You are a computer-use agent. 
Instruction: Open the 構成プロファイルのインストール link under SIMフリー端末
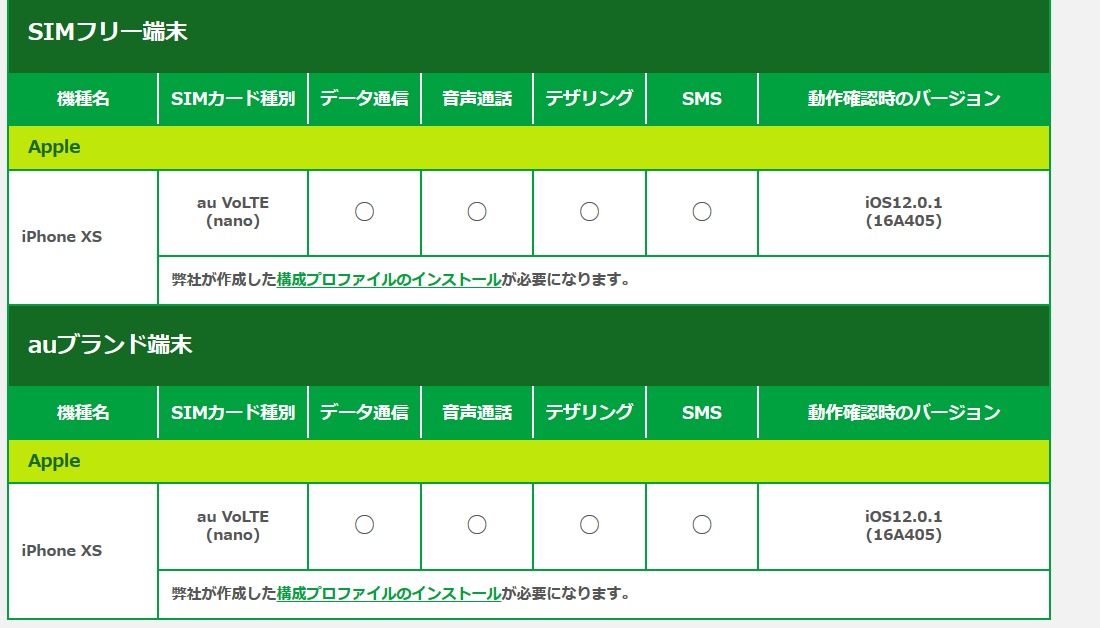click(x=389, y=280)
